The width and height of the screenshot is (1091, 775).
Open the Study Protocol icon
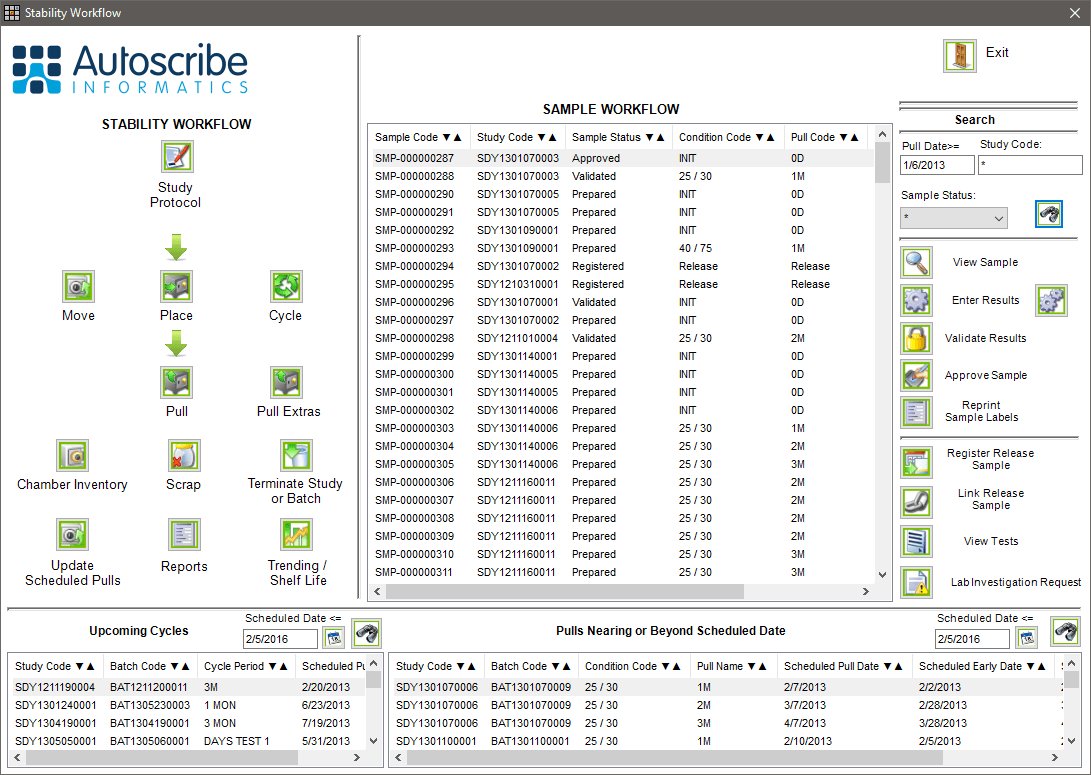coord(177,157)
